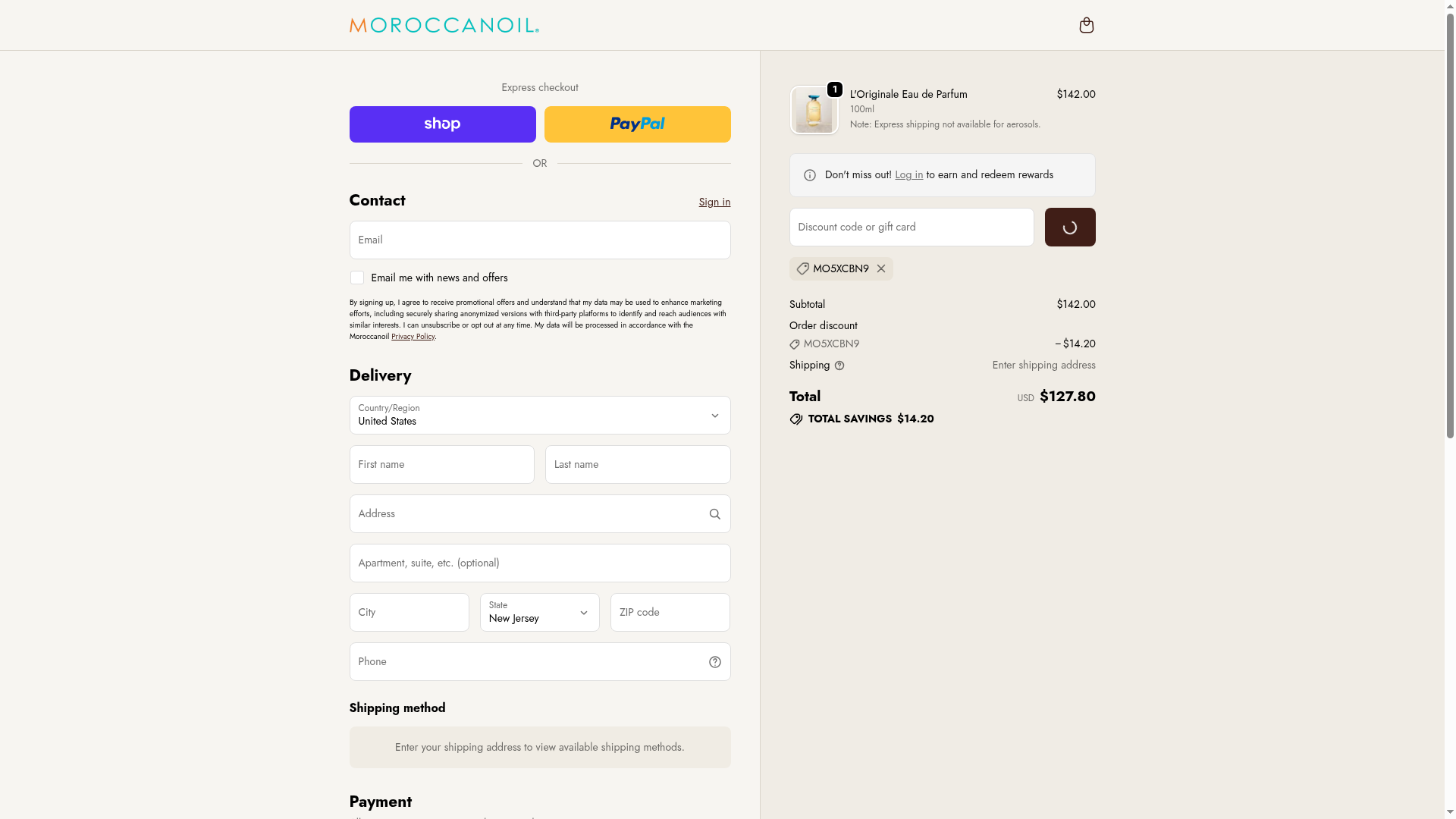Click the discount code apply button
The width and height of the screenshot is (1456, 819).
1069,227
